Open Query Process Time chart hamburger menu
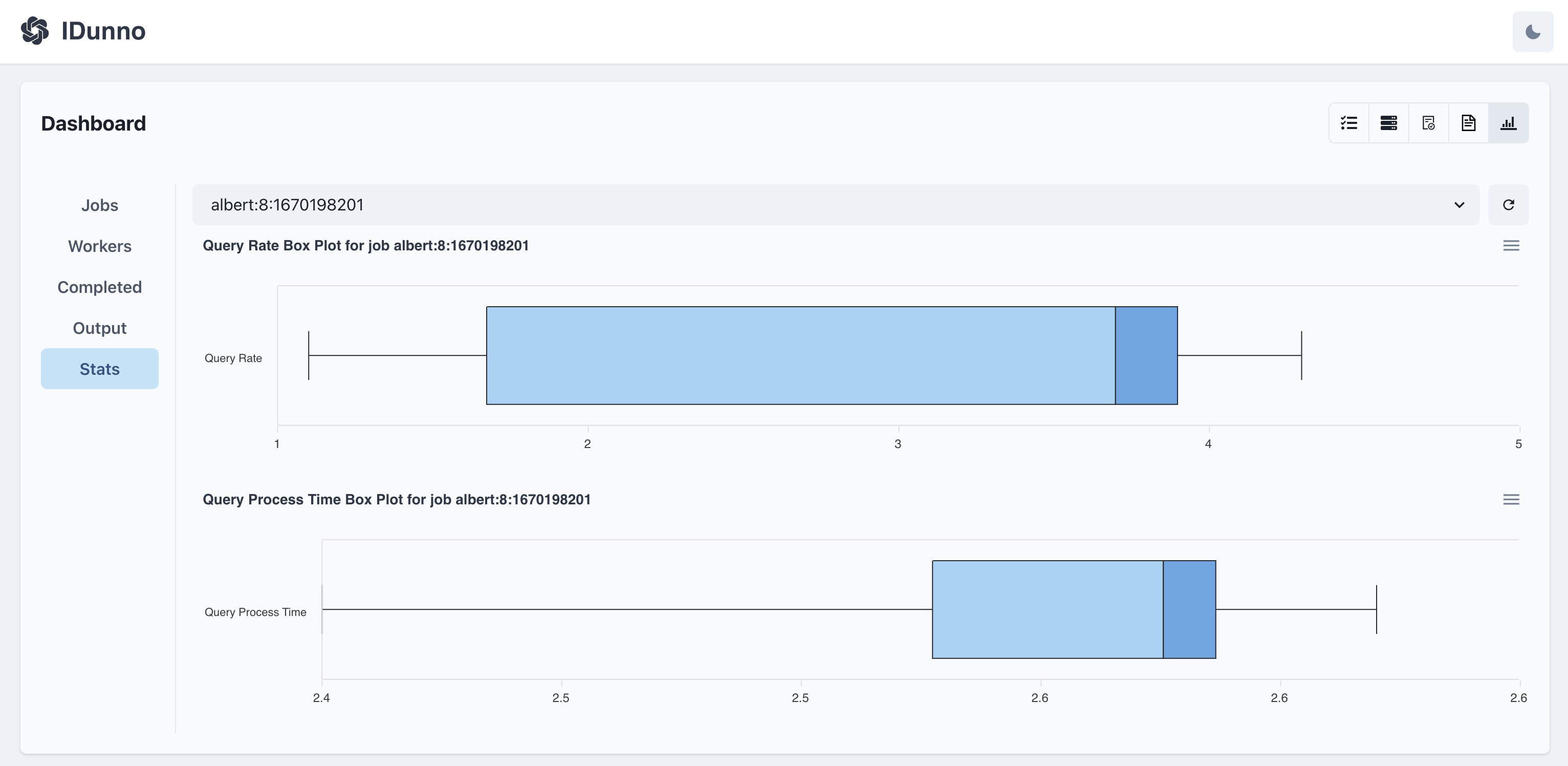This screenshot has height=766, width=1568. point(1511,499)
